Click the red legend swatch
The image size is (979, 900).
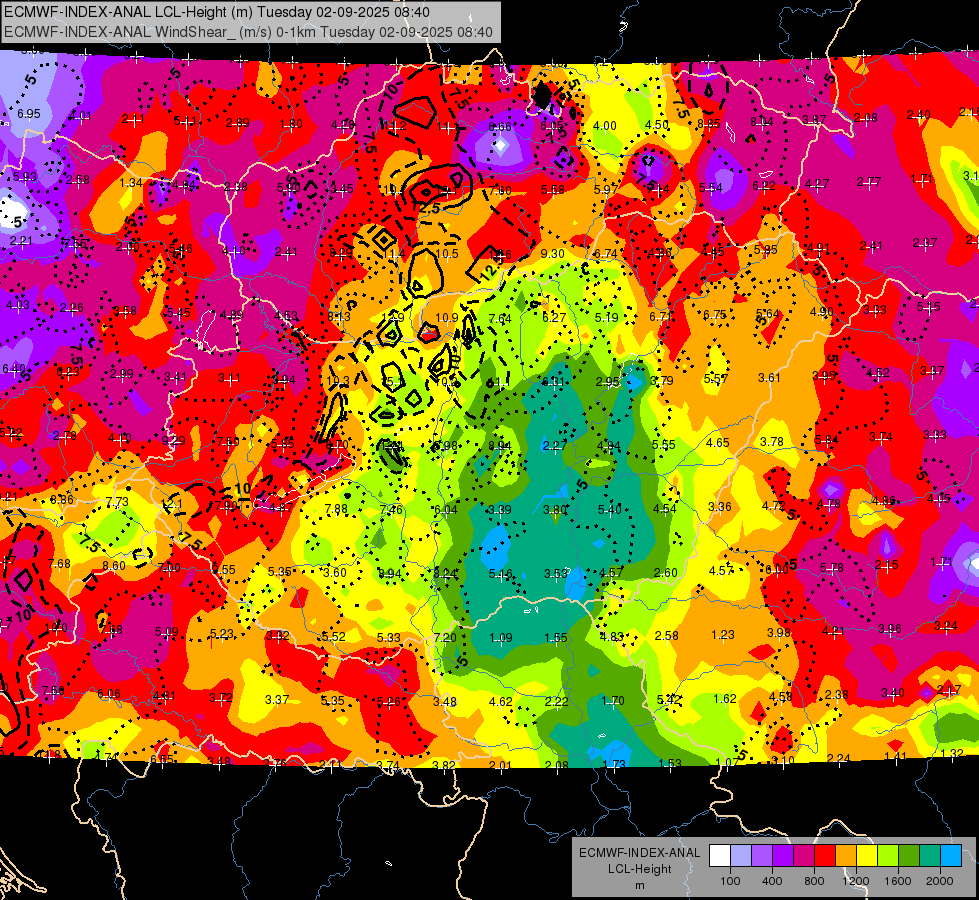pyautogui.click(x=825, y=856)
